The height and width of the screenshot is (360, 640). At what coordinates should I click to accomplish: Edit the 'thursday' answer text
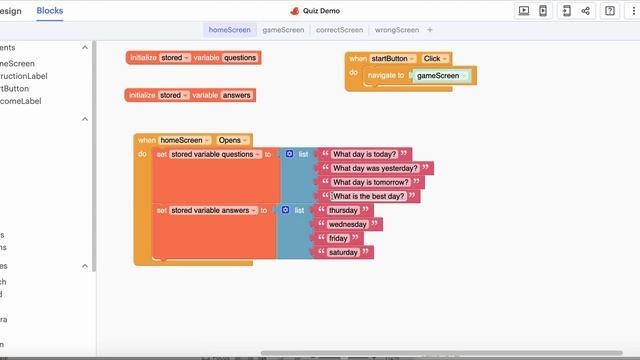[343, 210]
